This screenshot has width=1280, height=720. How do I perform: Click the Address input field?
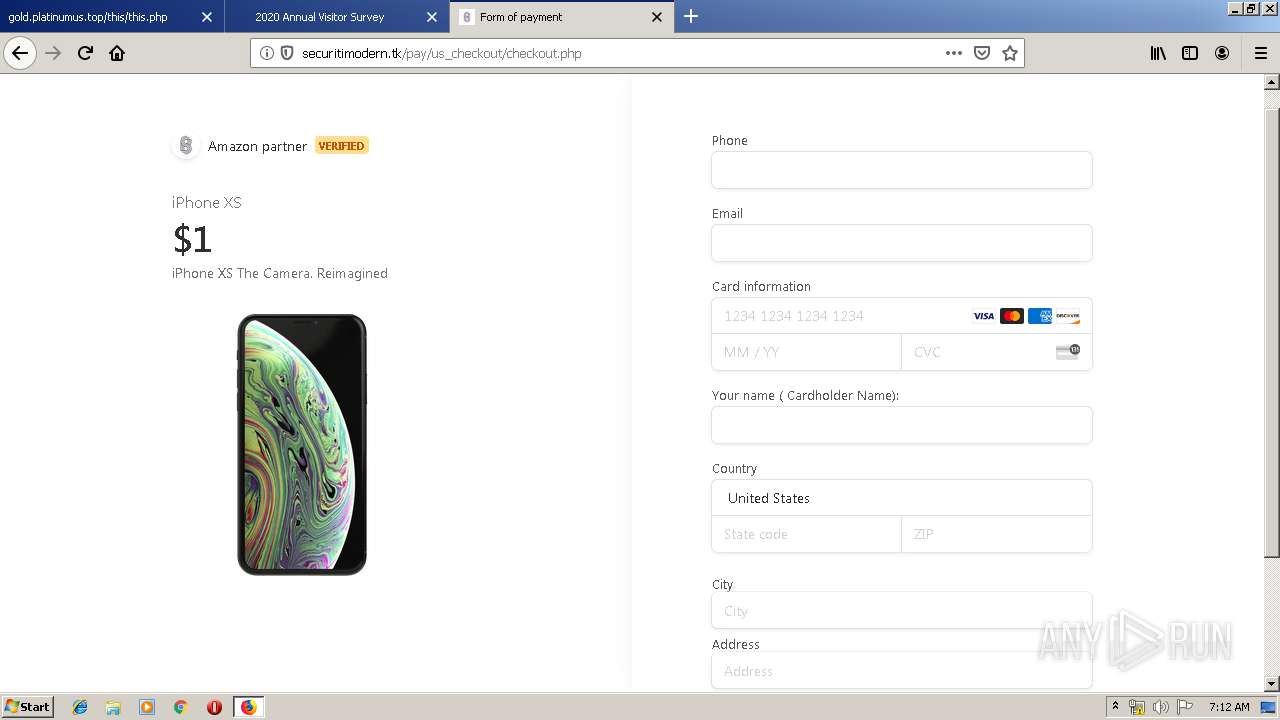[902, 671]
